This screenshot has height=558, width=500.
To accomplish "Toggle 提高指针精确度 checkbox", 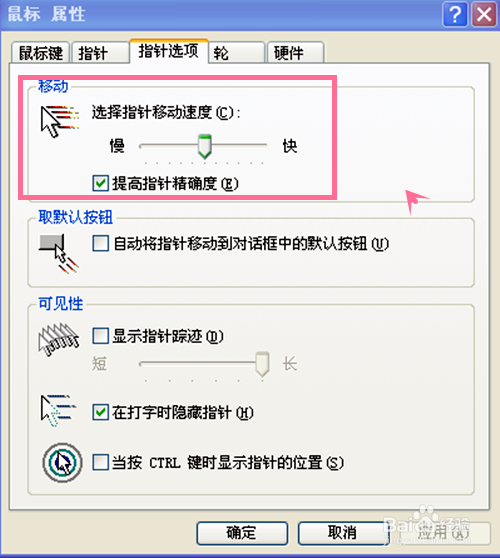I will pyautogui.click(x=100, y=183).
